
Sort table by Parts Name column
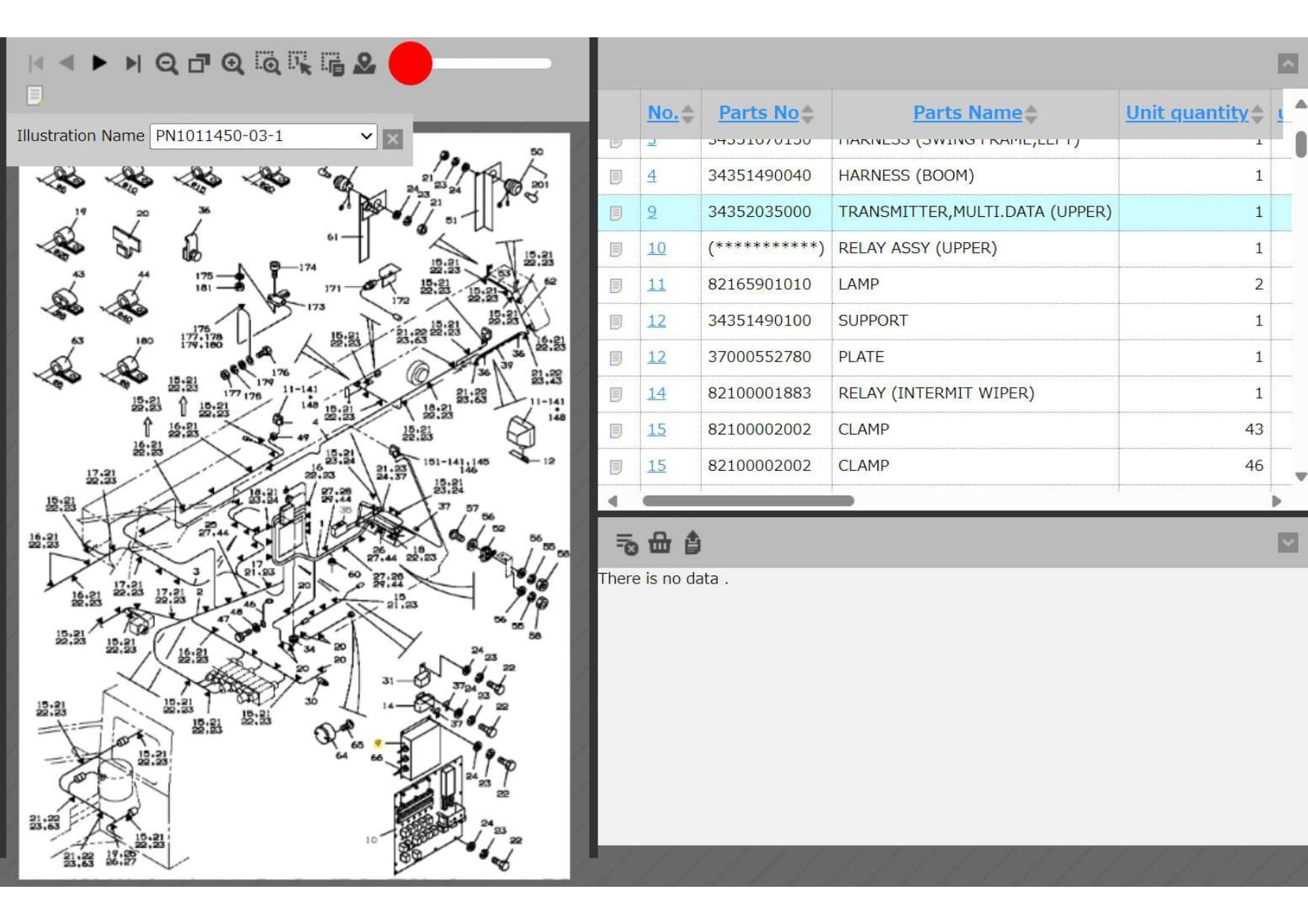pyautogui.click(x=967, y=113)
